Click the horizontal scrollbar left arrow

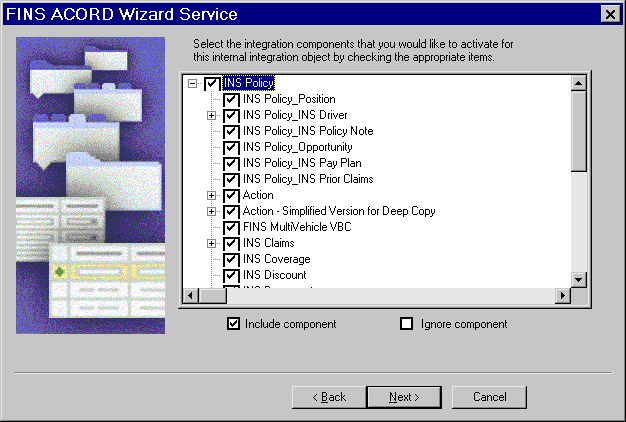tap(190, 295)
